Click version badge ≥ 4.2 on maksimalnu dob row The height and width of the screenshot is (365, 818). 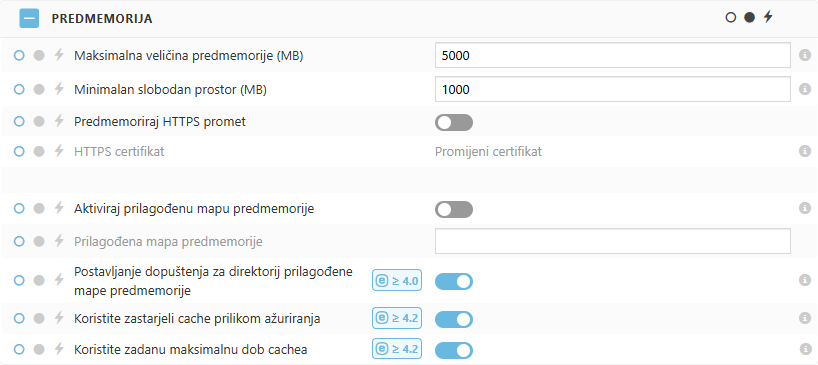pos(397,349)
